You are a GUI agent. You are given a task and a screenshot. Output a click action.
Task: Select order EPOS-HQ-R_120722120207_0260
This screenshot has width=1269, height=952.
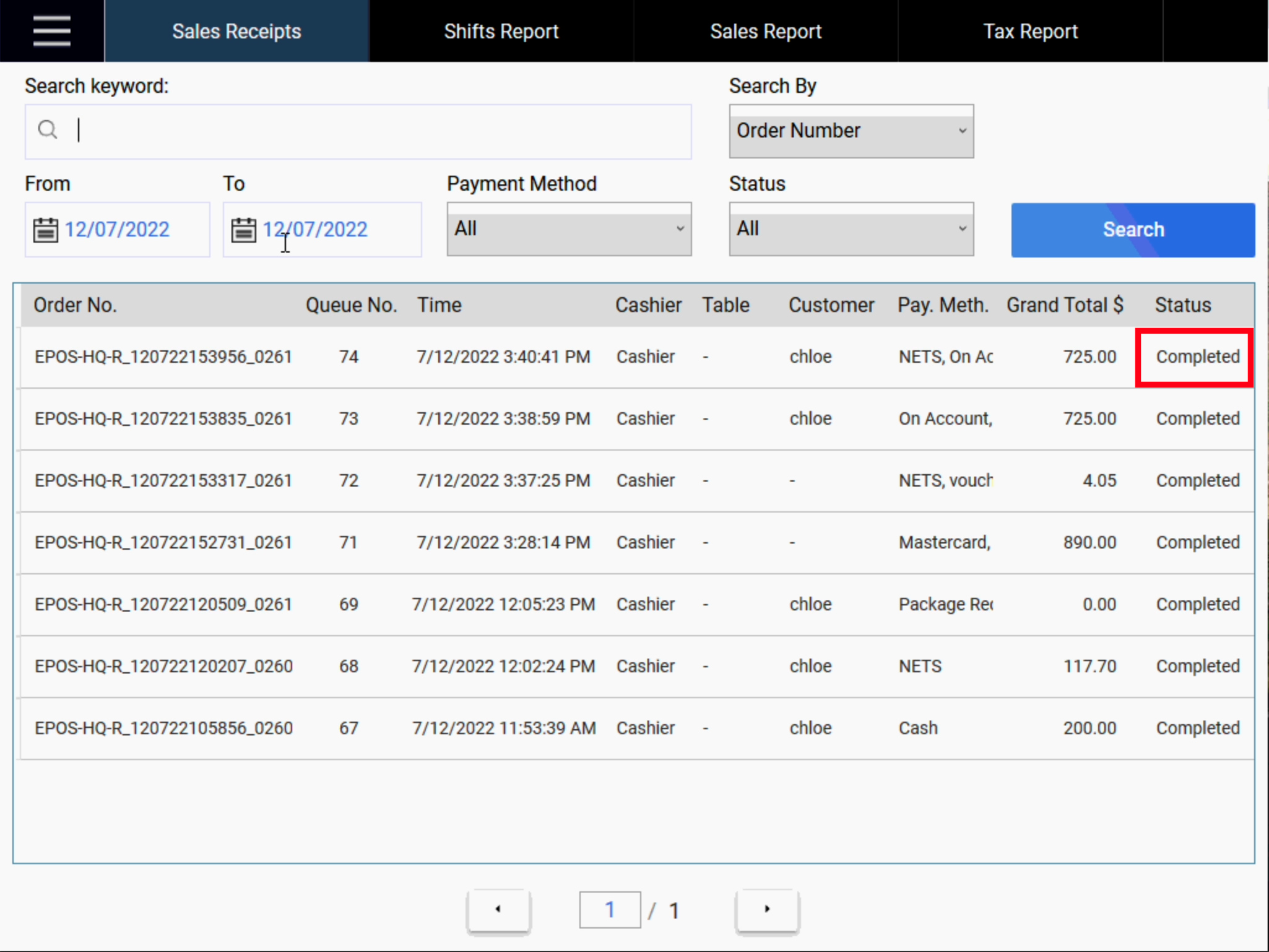[x=163, y=667]
